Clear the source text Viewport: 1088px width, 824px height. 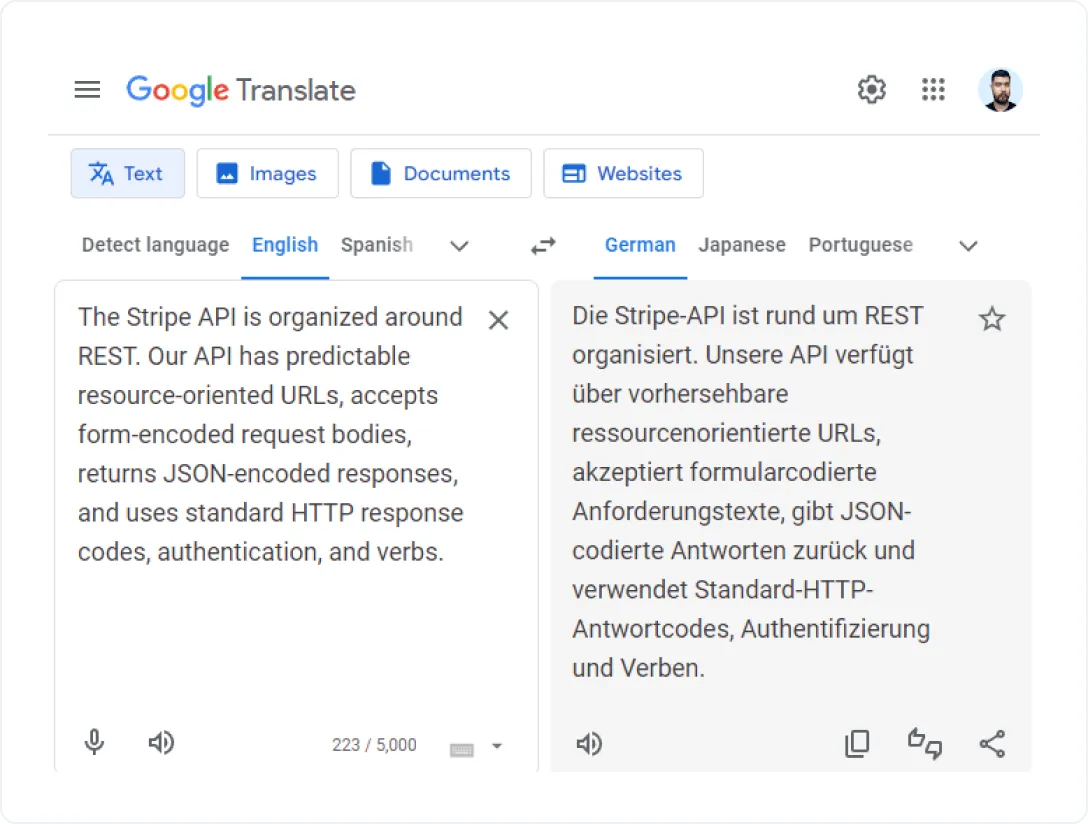(x=498, y=320)
